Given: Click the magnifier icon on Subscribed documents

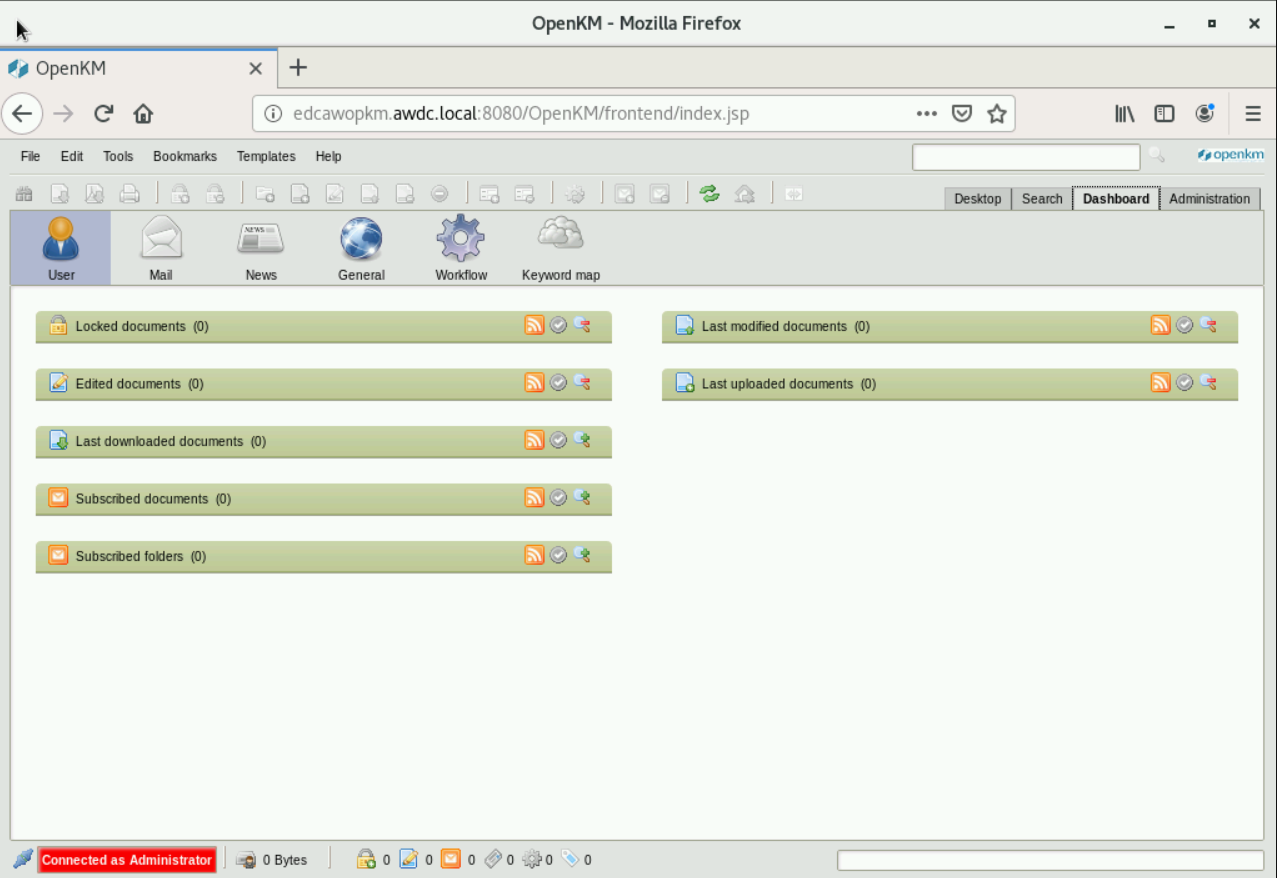Looking at the screenshot, I should click(x=582, y=498).
